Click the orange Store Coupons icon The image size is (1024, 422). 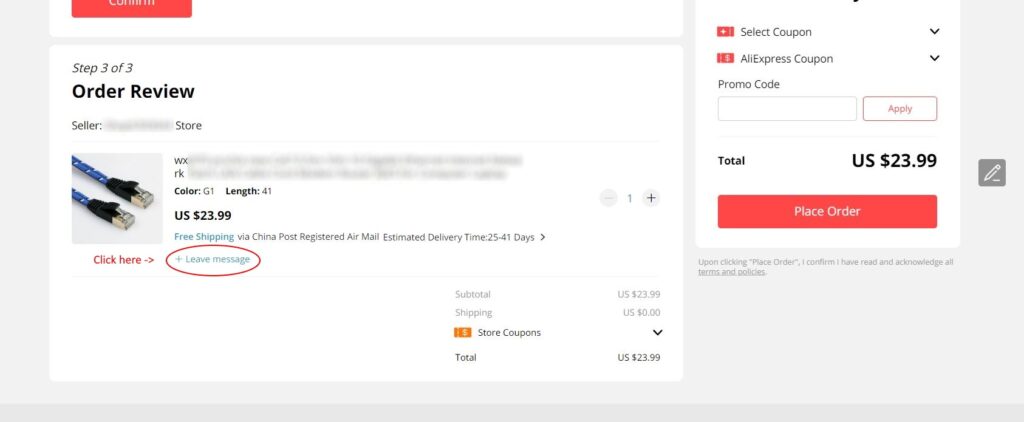click(462, 333)
